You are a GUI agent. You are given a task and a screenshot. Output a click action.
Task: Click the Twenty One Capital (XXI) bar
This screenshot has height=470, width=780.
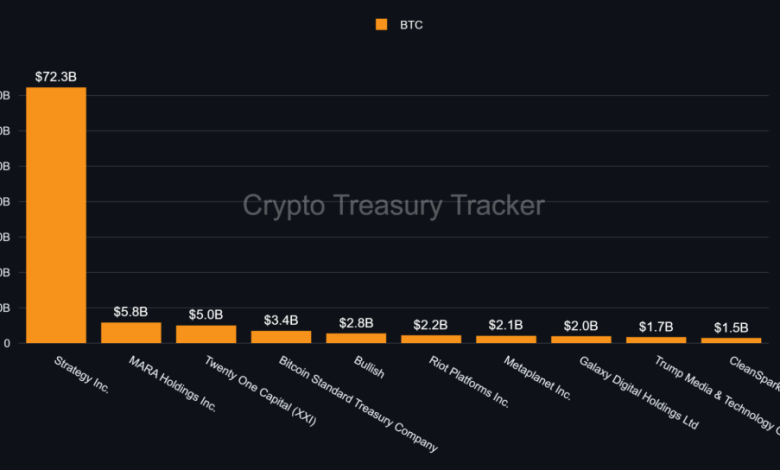pyautogui.click(x=206, y=334)
